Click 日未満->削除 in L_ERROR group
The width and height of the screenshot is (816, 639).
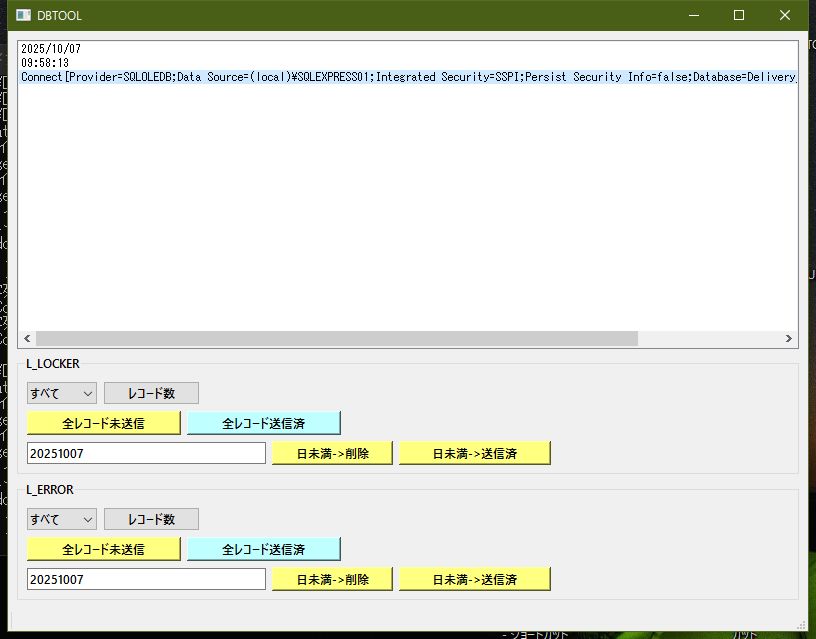[333, 579]
